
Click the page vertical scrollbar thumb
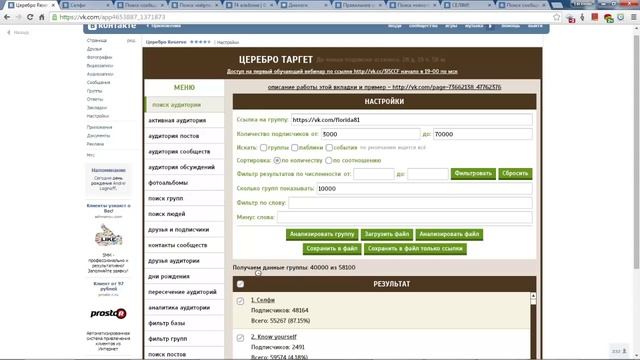(636, 151)
